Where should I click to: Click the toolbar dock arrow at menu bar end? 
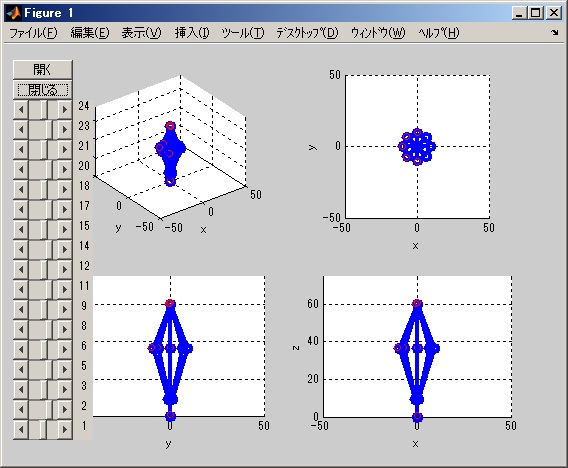click(x=555, y=33)
